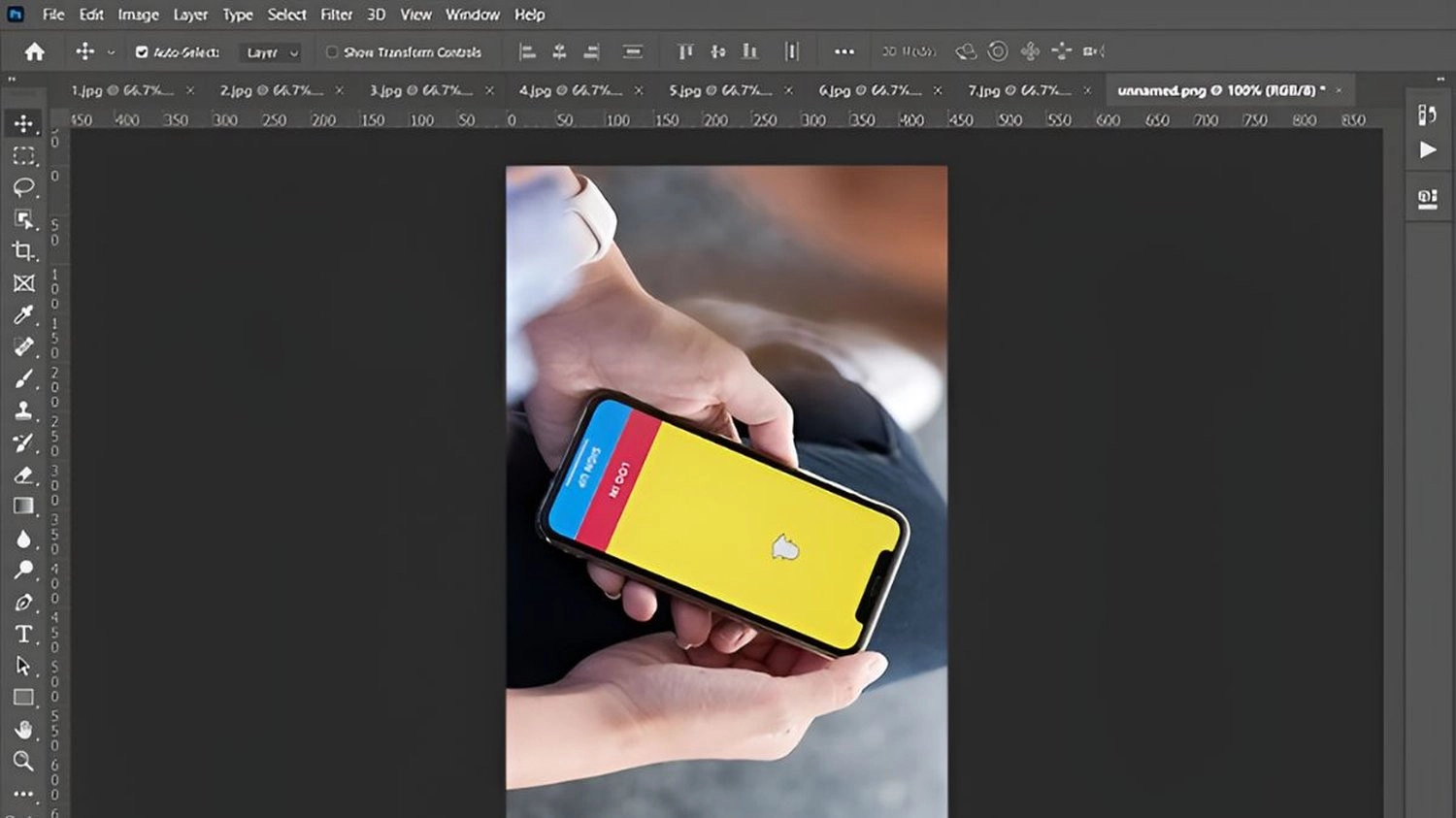Select the Object Selection tool
Viewport: 1456px width, 818px height.
click(24, 219)
